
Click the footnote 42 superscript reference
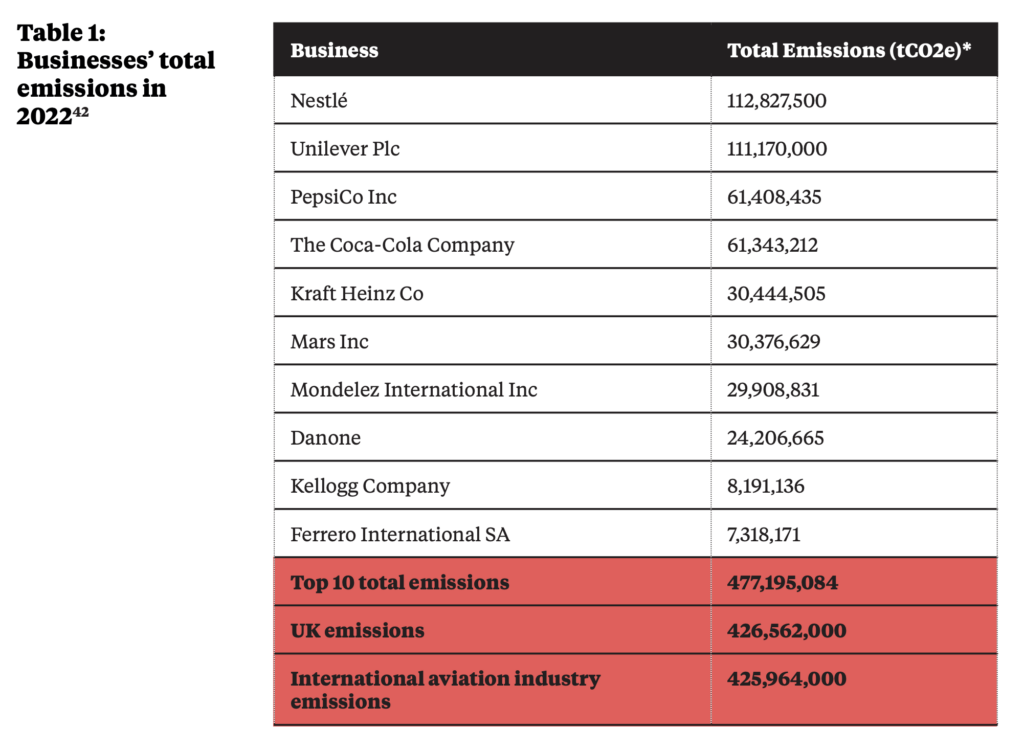click(81, 110)
